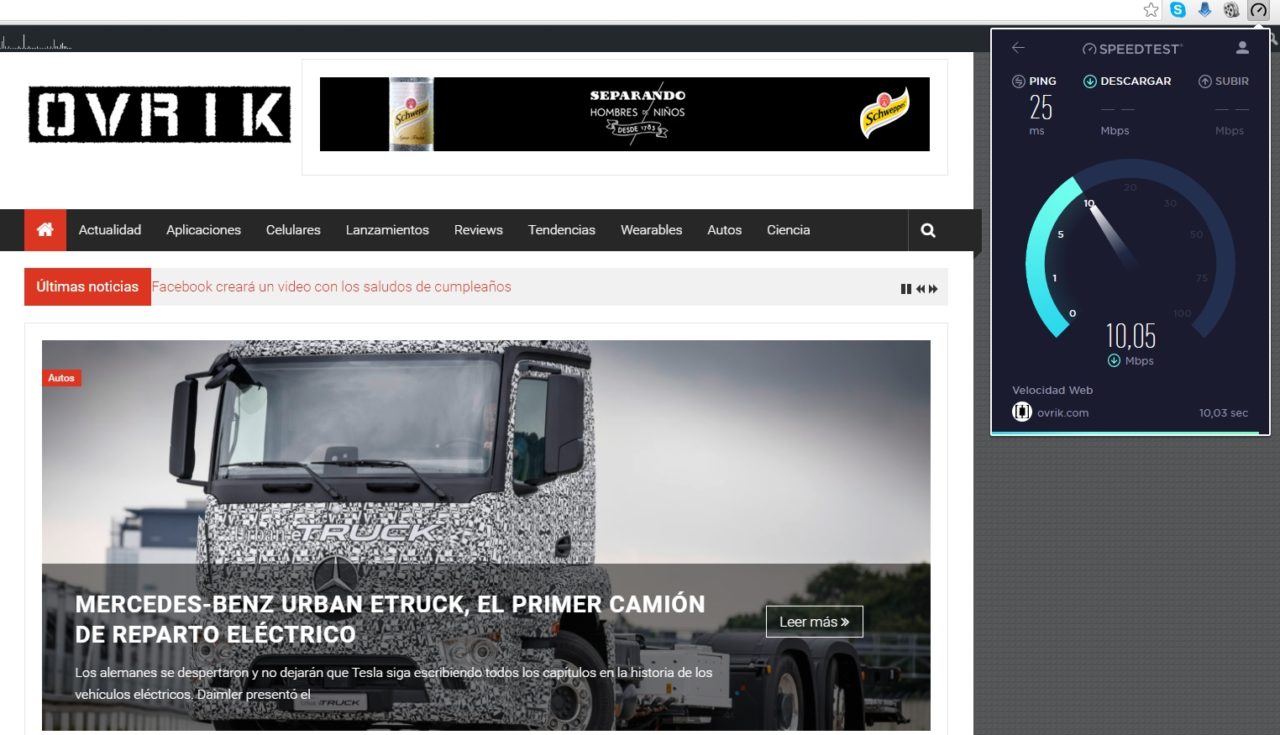Open the Mercedes-Benz Urban eTruck article headline
The width and height of the screenshot is (1280, 735).
[390, 619]
